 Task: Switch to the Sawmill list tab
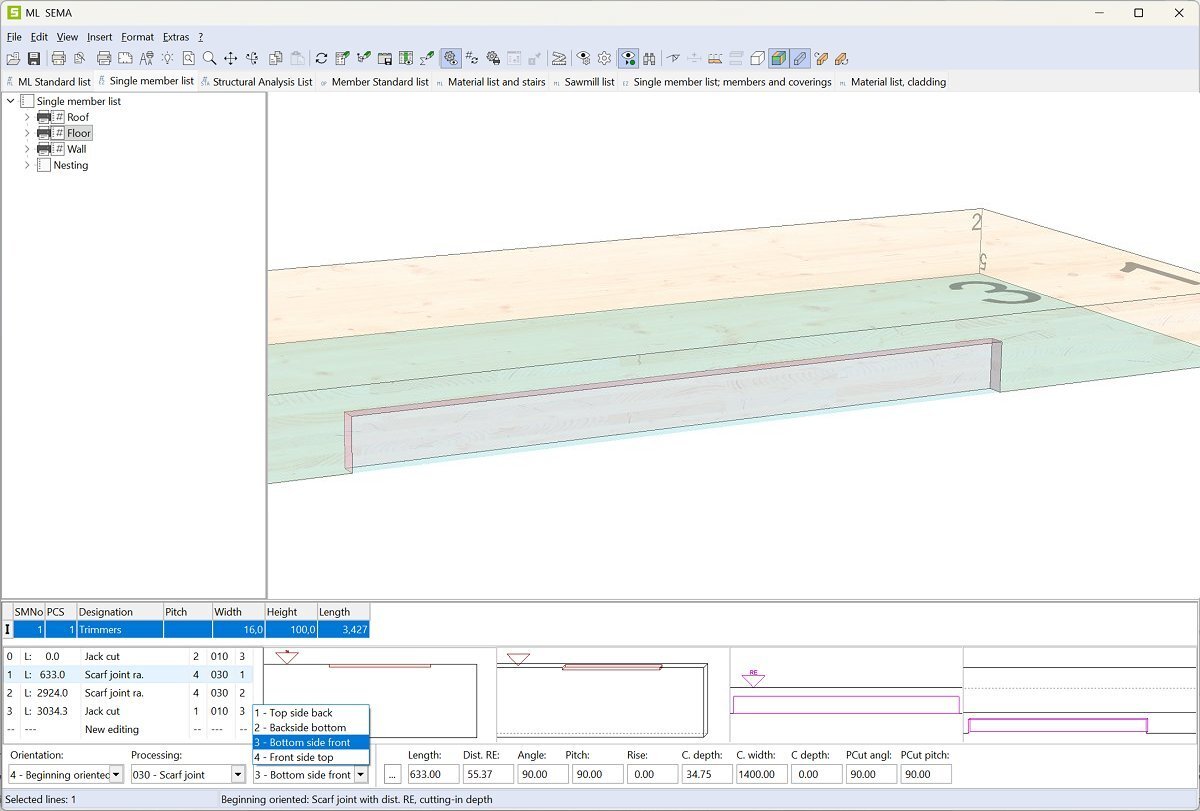(589, 82)
